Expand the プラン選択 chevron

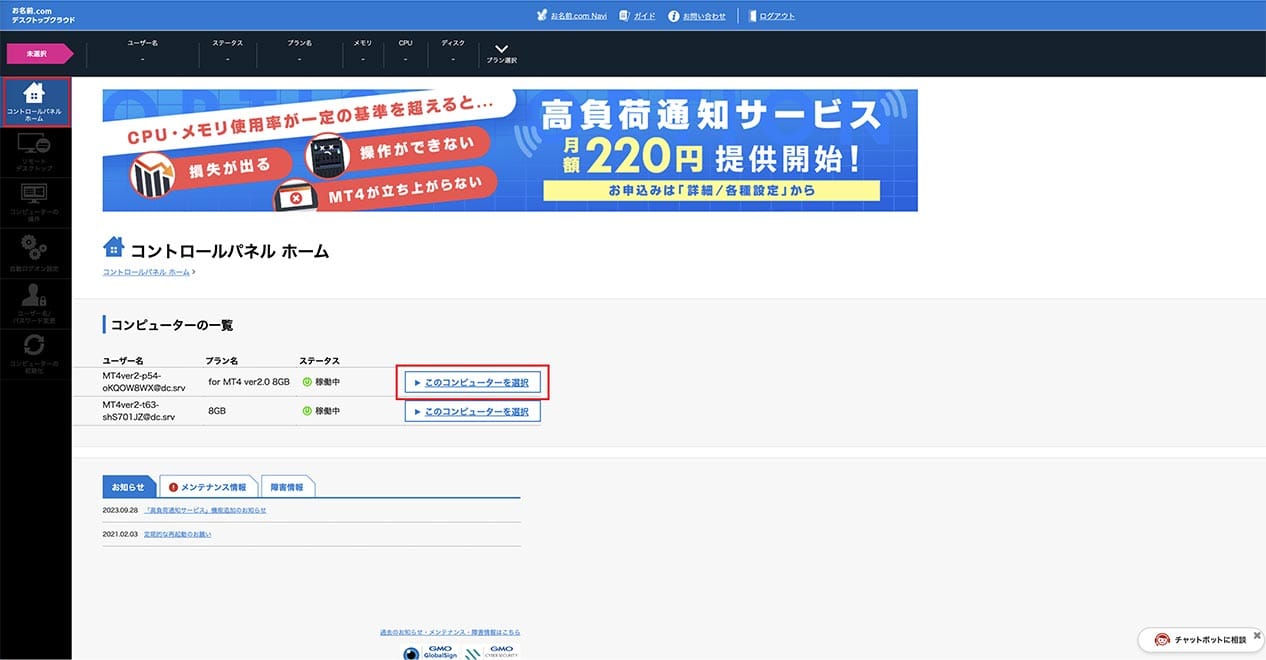(502, 49)
